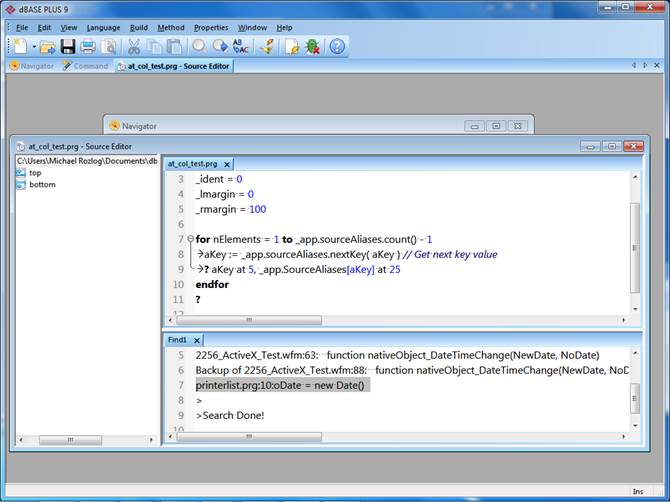Click the Open file folder icon
The height and width of the screenshot is (502, 670).
pyautogui.click(x=47, y=47)
